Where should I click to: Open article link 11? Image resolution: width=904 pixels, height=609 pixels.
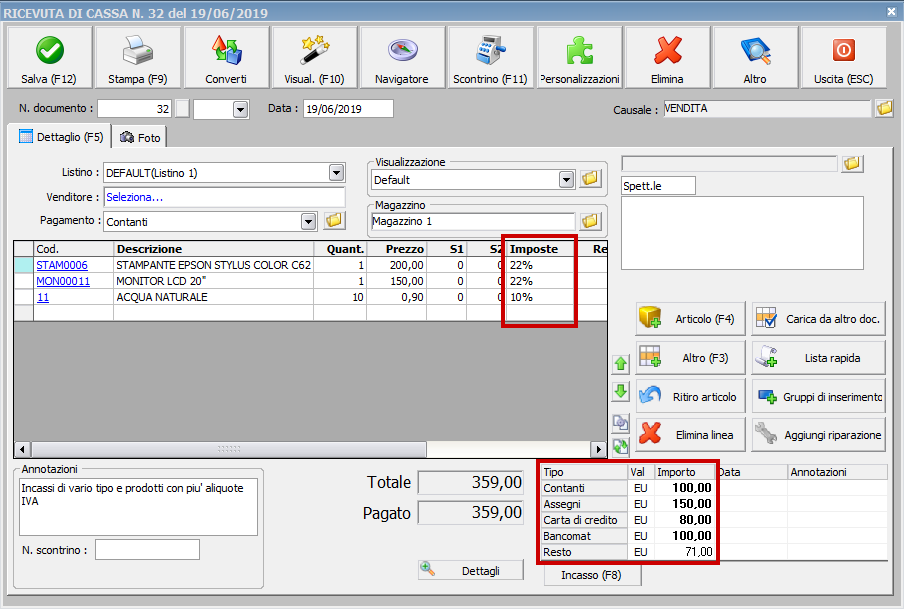tap(43, 298)
